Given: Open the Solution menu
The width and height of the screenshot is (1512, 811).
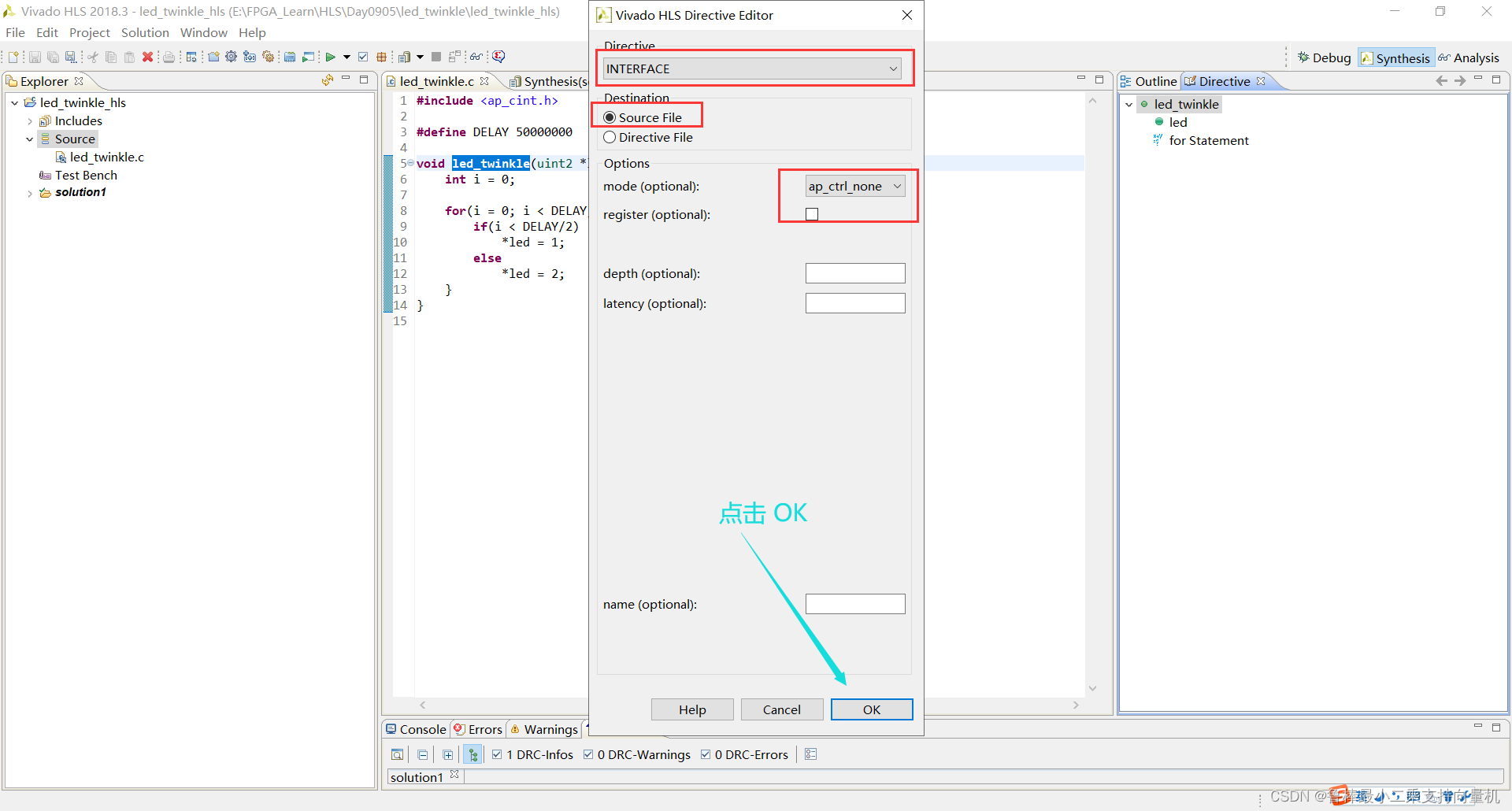Looking at the screenshot, I should tap(145, 32).
